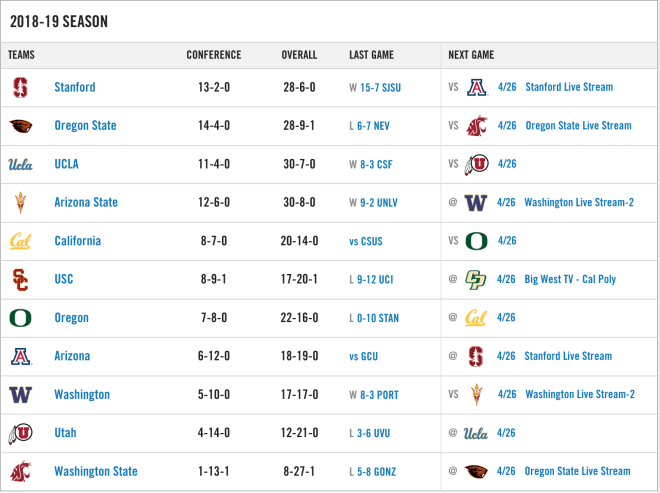Click Cal Poly logo in USC's next game
The width and height of the screenshot is (660, 493).
[476, 280]
